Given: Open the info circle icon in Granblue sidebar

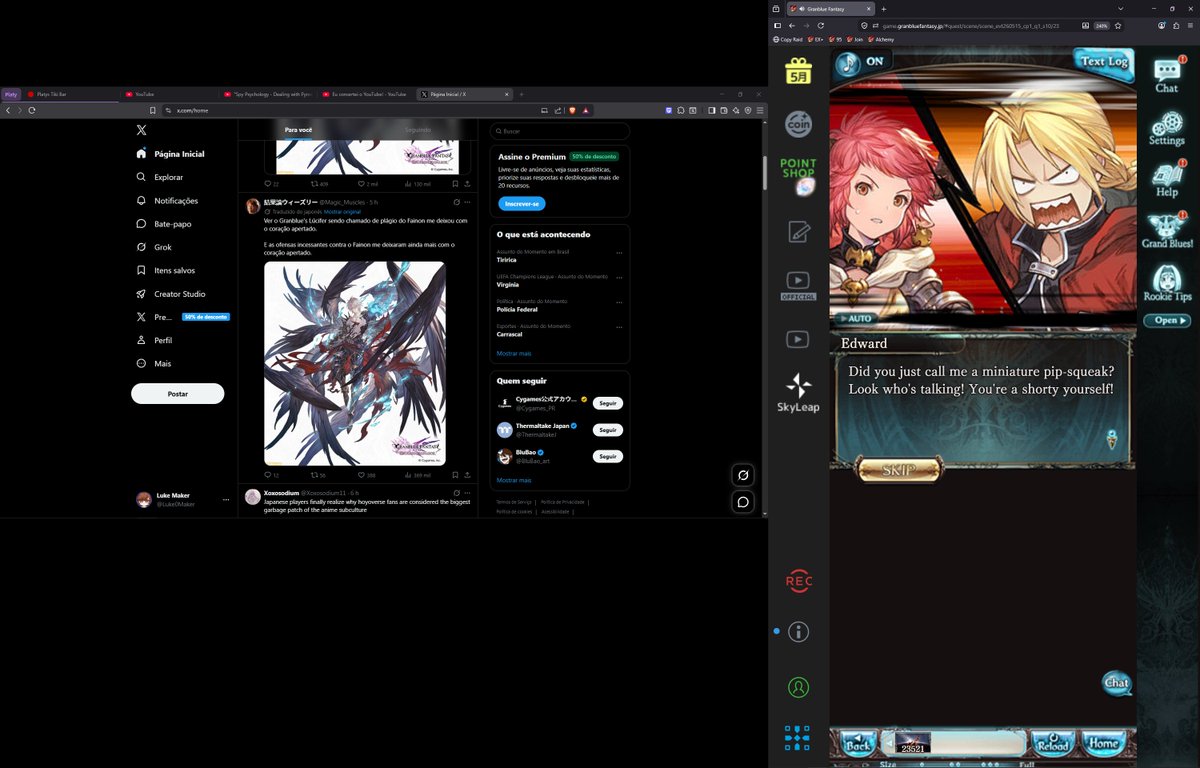Looking at the screenshot, I should pyautogui.click(x=798, y=632).
